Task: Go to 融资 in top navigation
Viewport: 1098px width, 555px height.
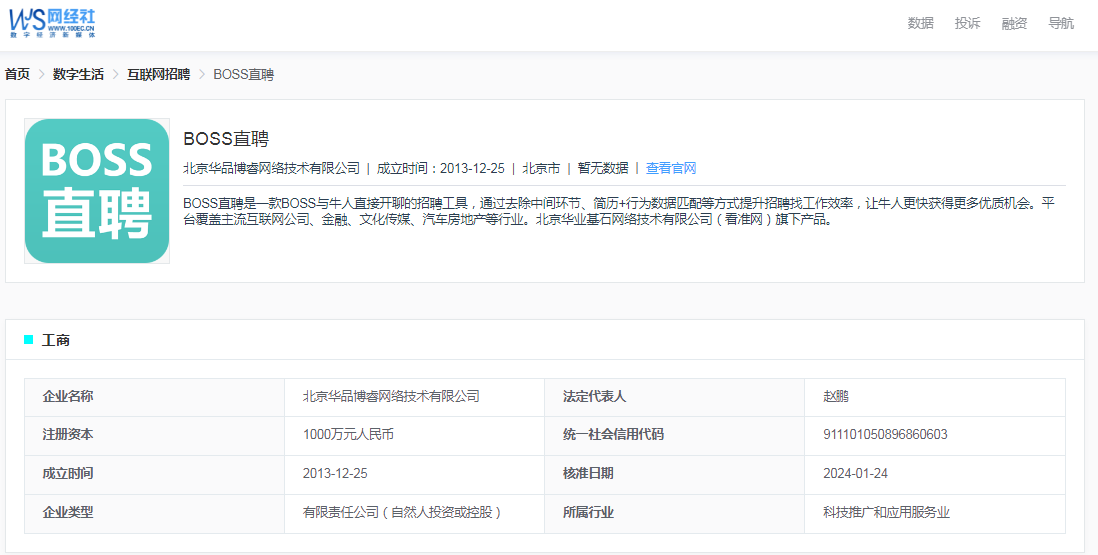Action: tap(1014, 23)
